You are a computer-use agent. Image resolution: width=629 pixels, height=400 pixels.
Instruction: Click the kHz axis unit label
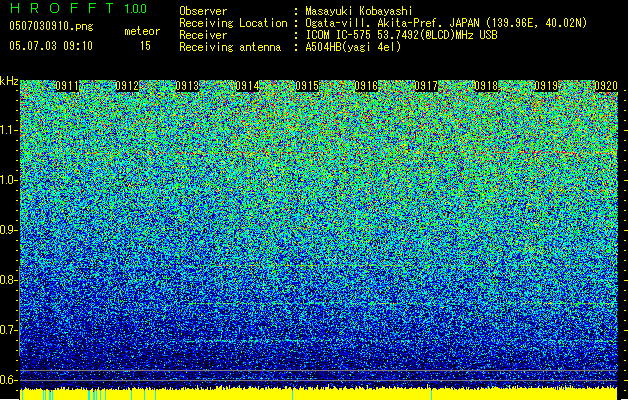(x=9, y=81)
